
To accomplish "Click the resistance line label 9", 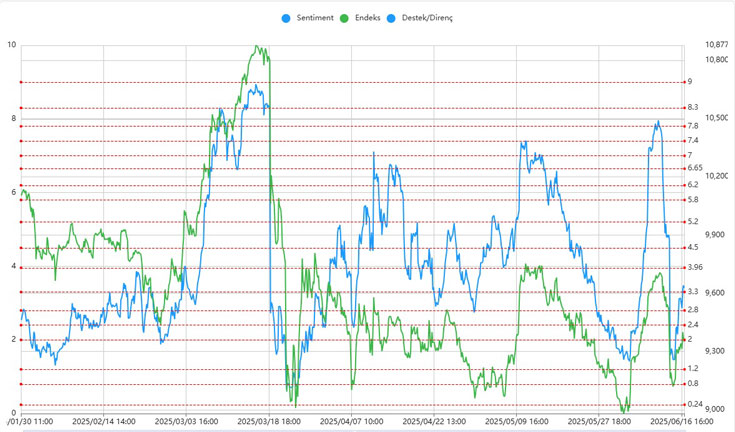I will (688, 82).
